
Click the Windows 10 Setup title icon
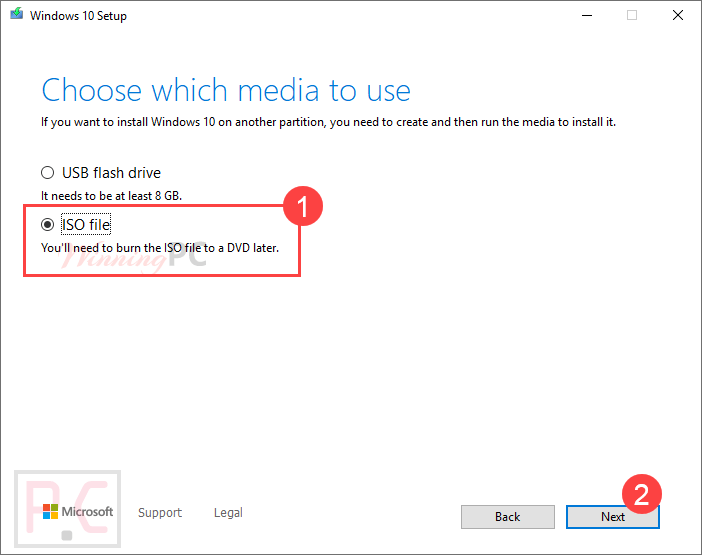[17, 14]
